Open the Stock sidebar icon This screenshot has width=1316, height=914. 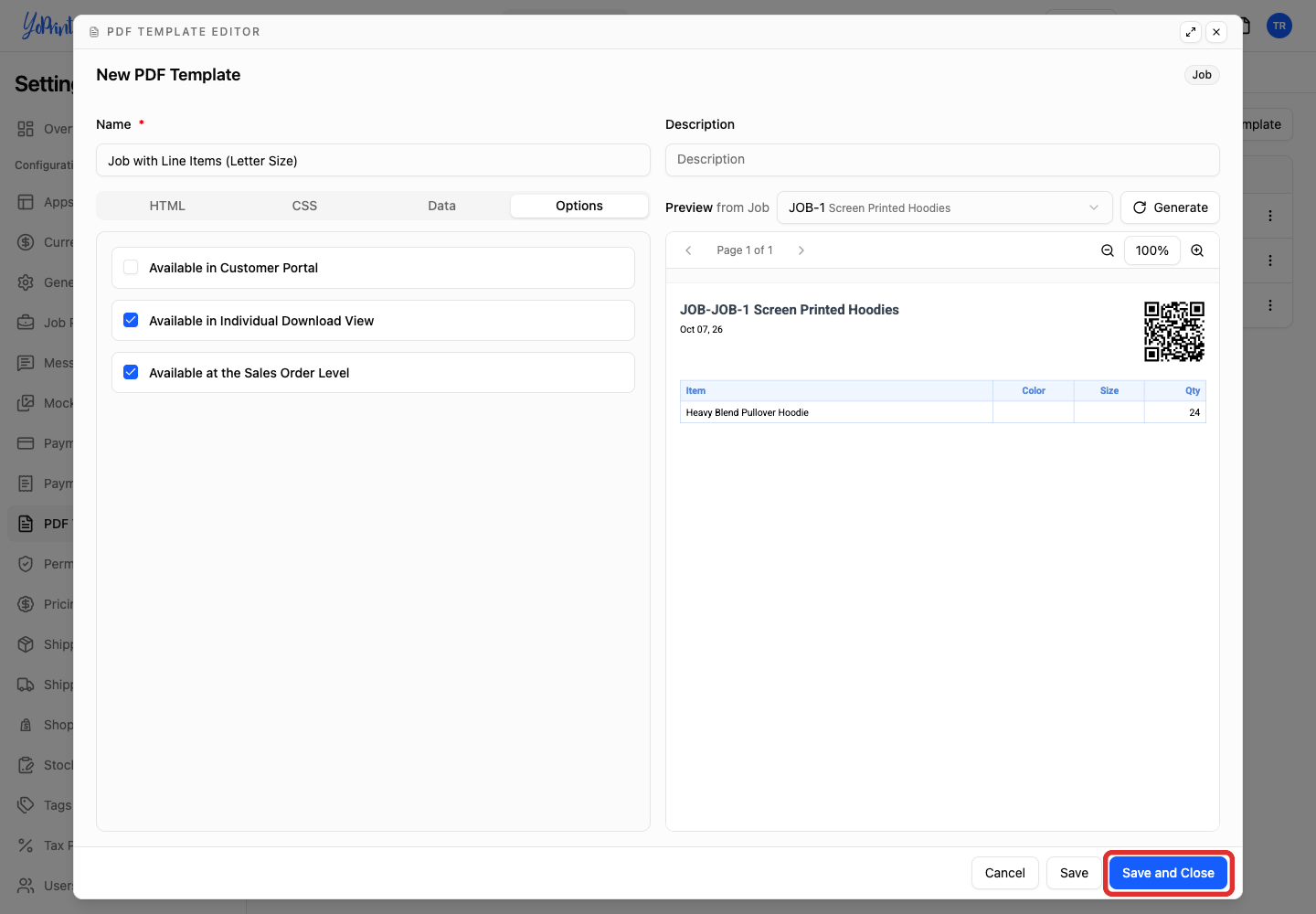(26, 765)
